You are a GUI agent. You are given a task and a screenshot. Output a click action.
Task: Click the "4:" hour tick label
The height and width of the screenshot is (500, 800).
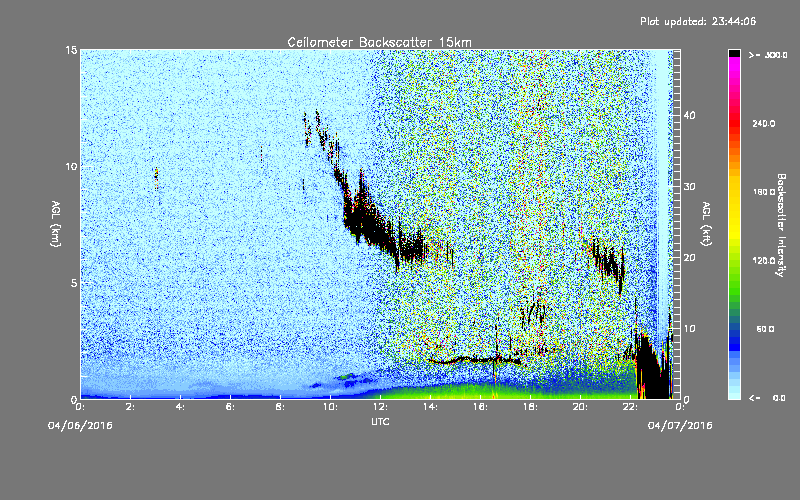click(x=181, y=407)
